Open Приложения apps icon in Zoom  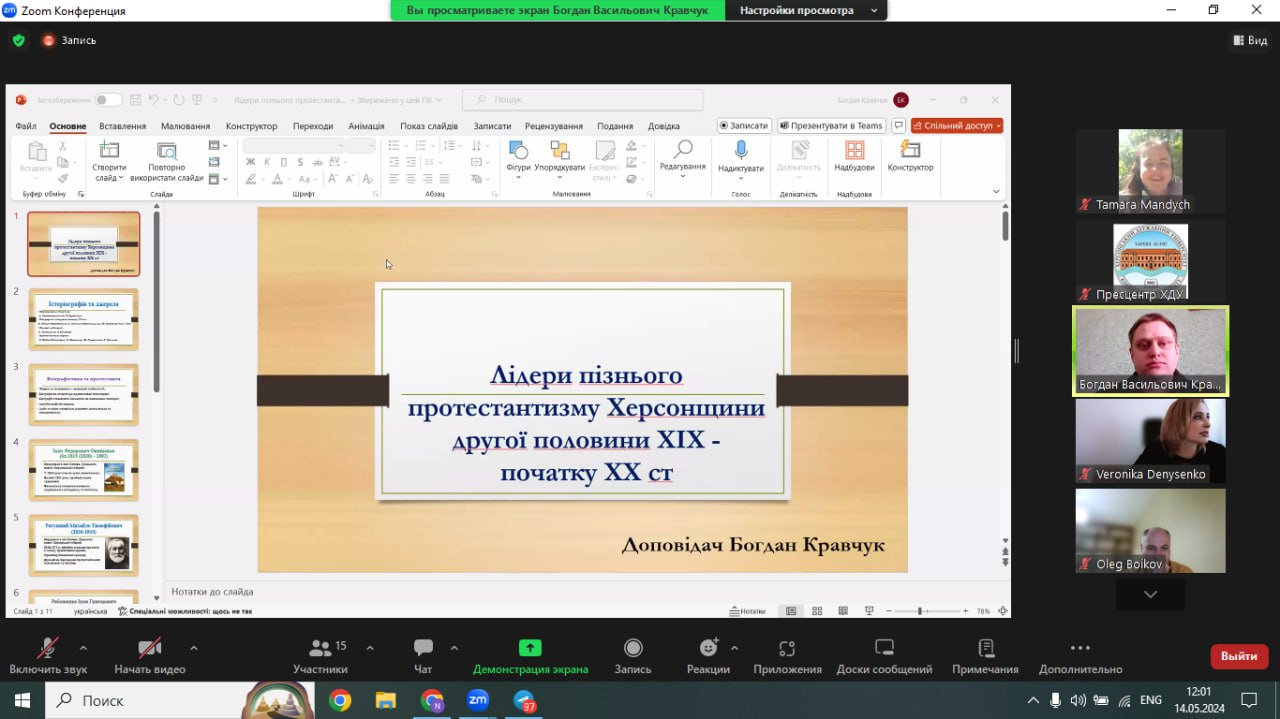pos(787,648)
